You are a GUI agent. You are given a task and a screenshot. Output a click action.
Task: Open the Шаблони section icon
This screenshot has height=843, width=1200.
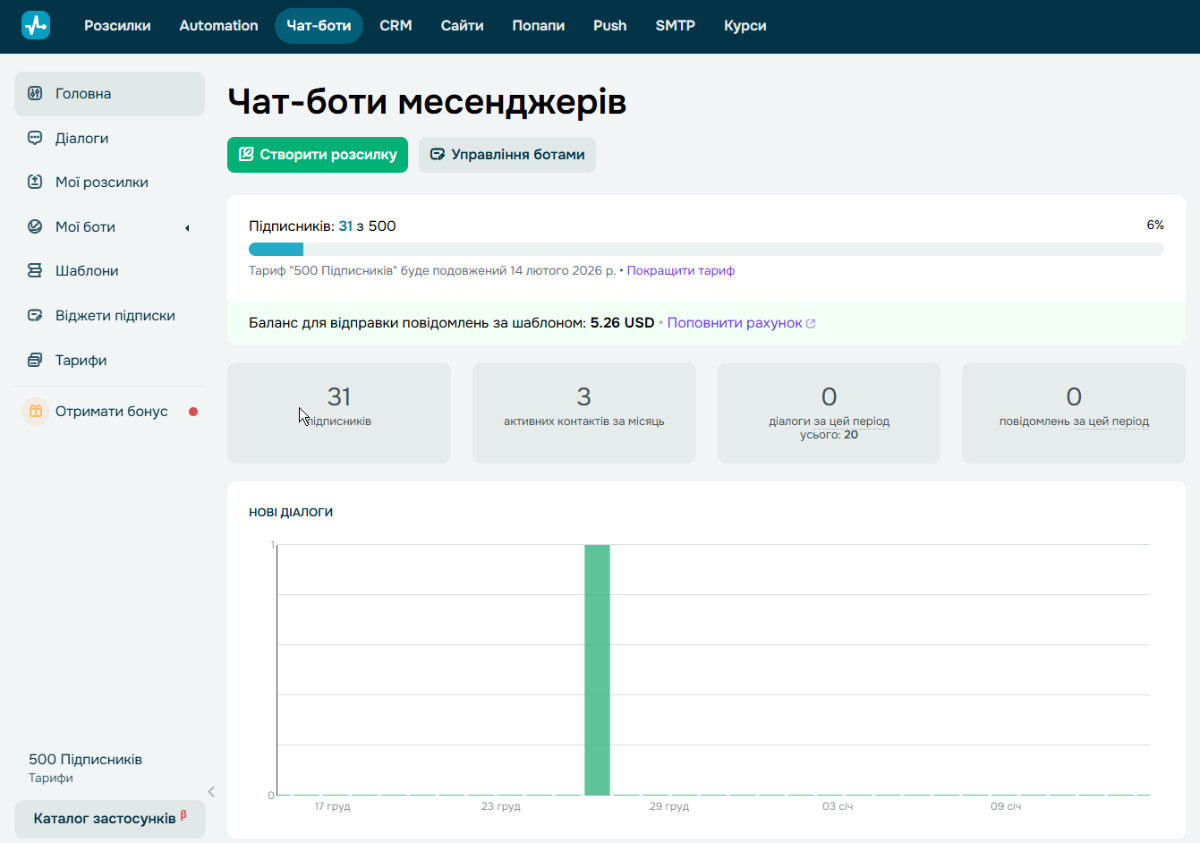tap(34, 271)
